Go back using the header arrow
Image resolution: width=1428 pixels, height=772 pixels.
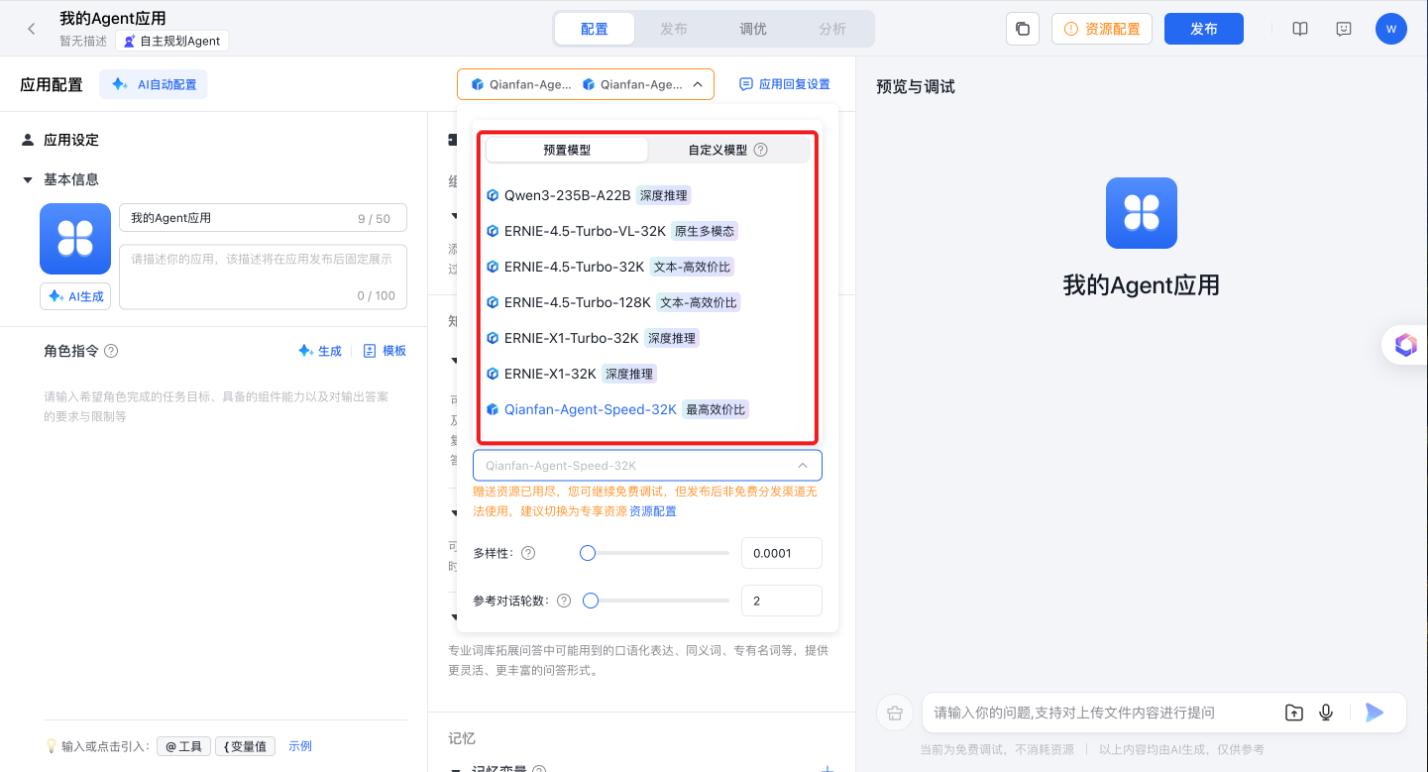[31, 29]
